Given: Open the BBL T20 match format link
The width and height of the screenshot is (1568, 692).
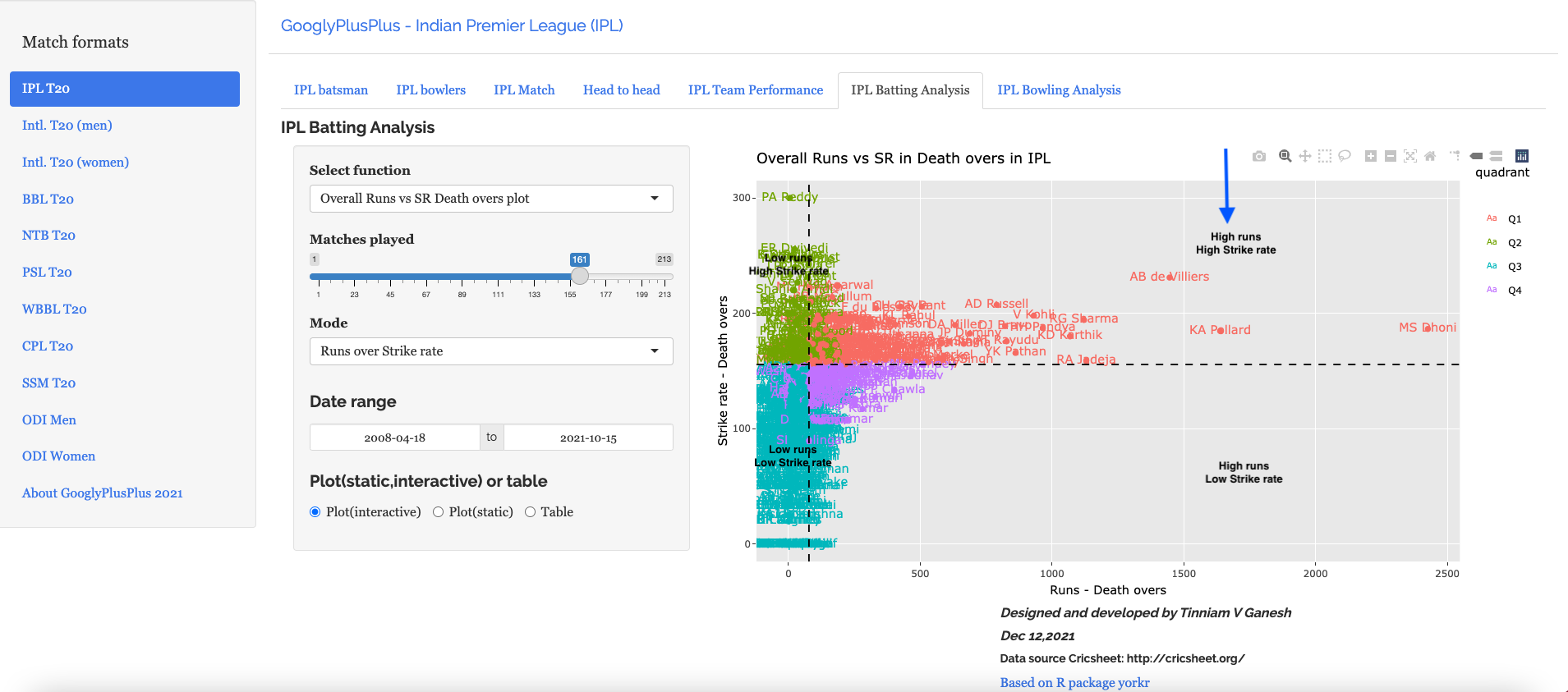Looking at the screenshot, I should pyautogui.click(x=48, y=199).
